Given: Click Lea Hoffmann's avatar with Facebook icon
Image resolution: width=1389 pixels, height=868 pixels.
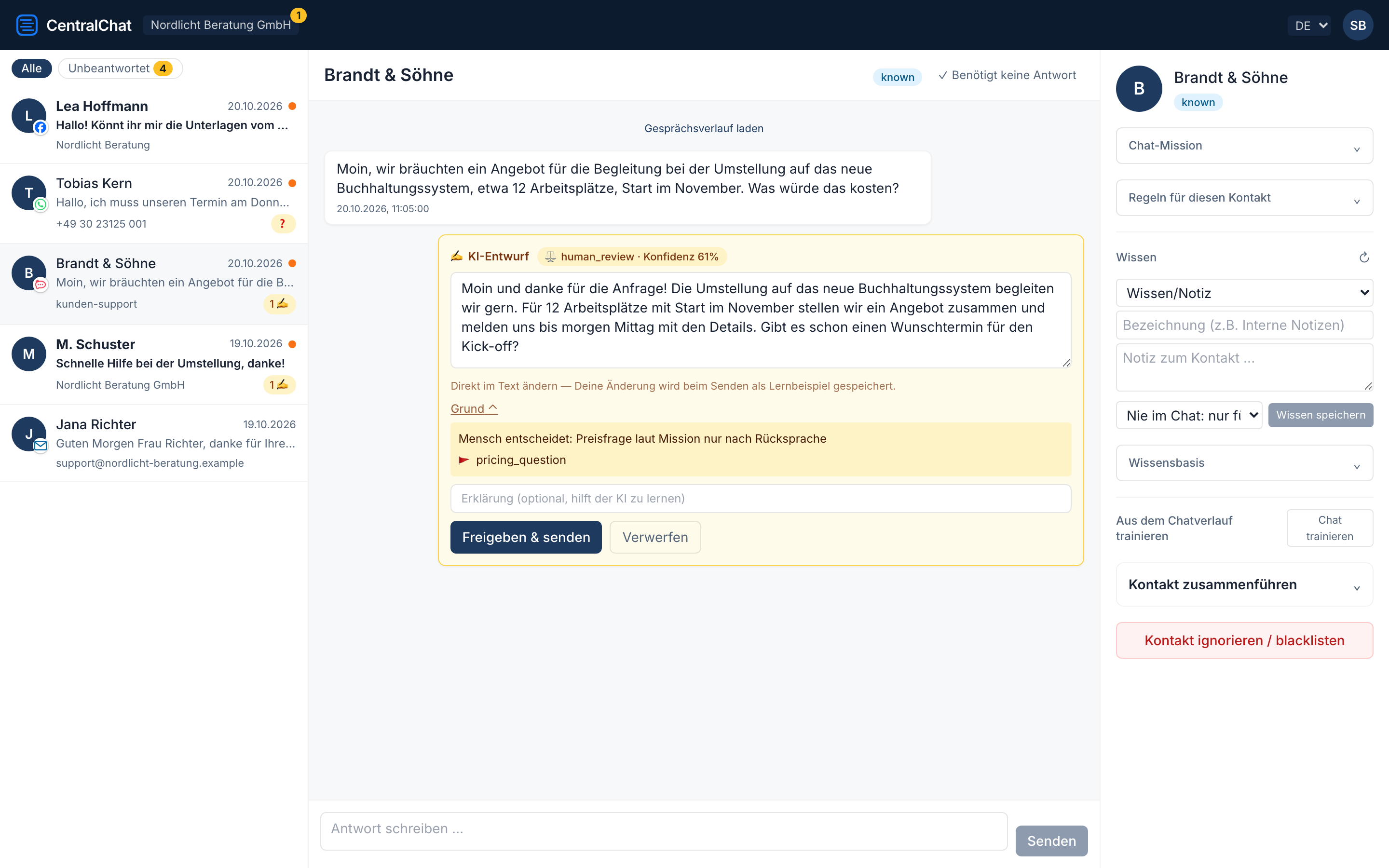Looking at the screenshot, I should pos(29,116).
